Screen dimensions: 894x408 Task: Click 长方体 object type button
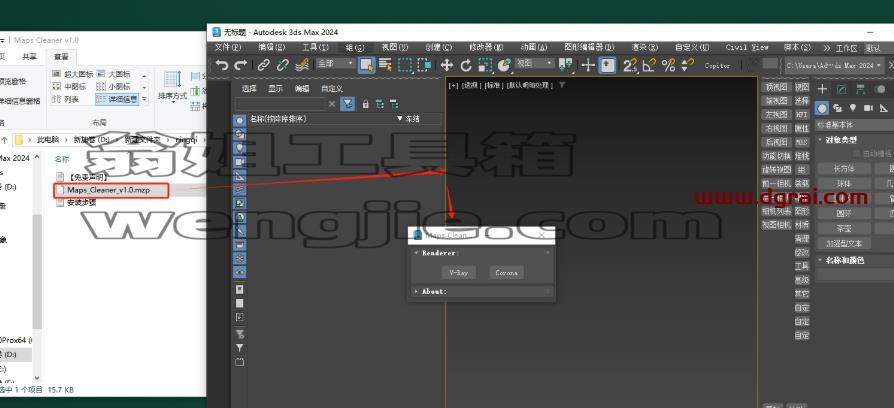[x=844, y=169]
